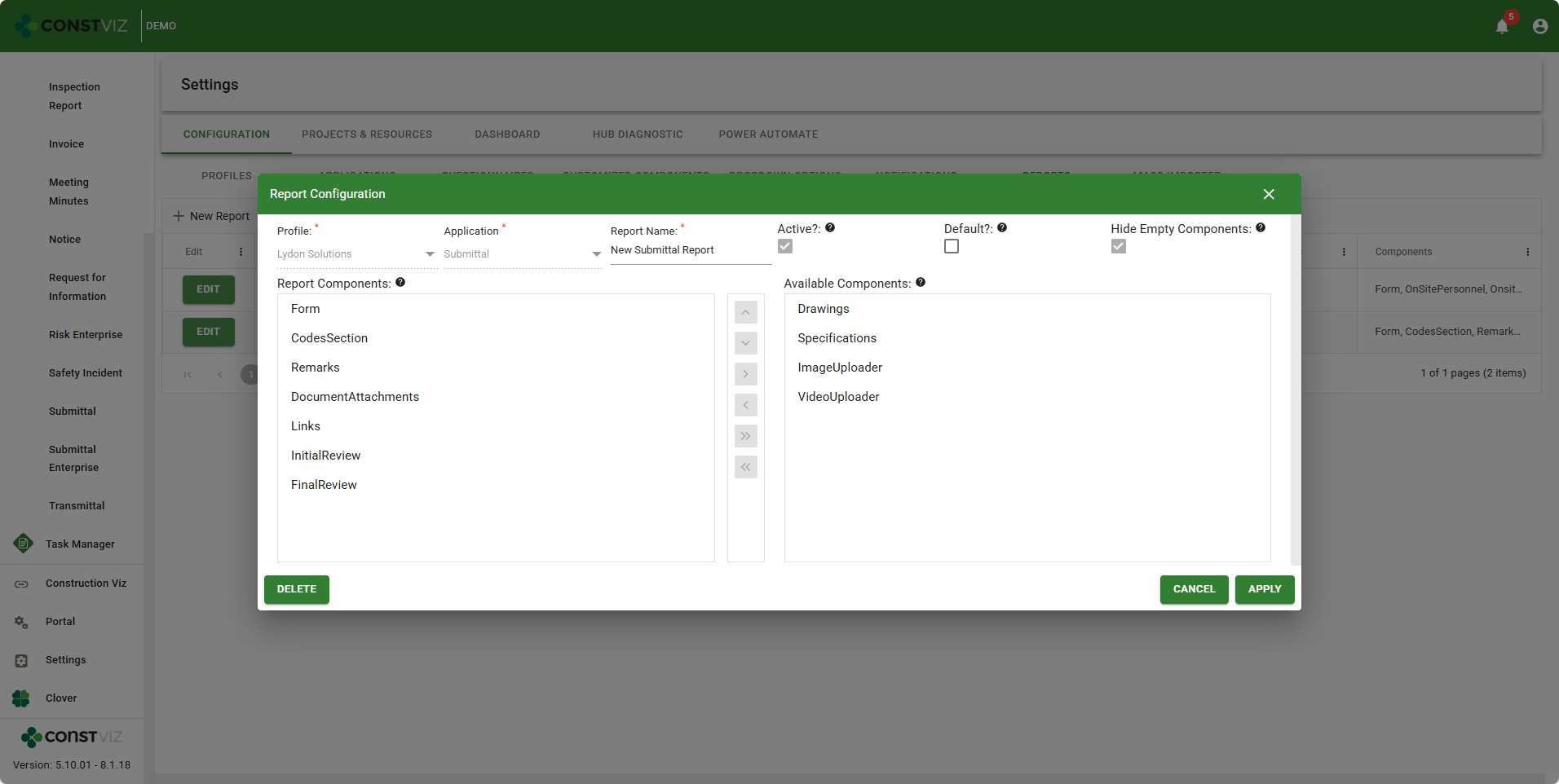1559x784 pixels.
Task: Click help icon beside Available Components
Action: click(x=921, y=283)
